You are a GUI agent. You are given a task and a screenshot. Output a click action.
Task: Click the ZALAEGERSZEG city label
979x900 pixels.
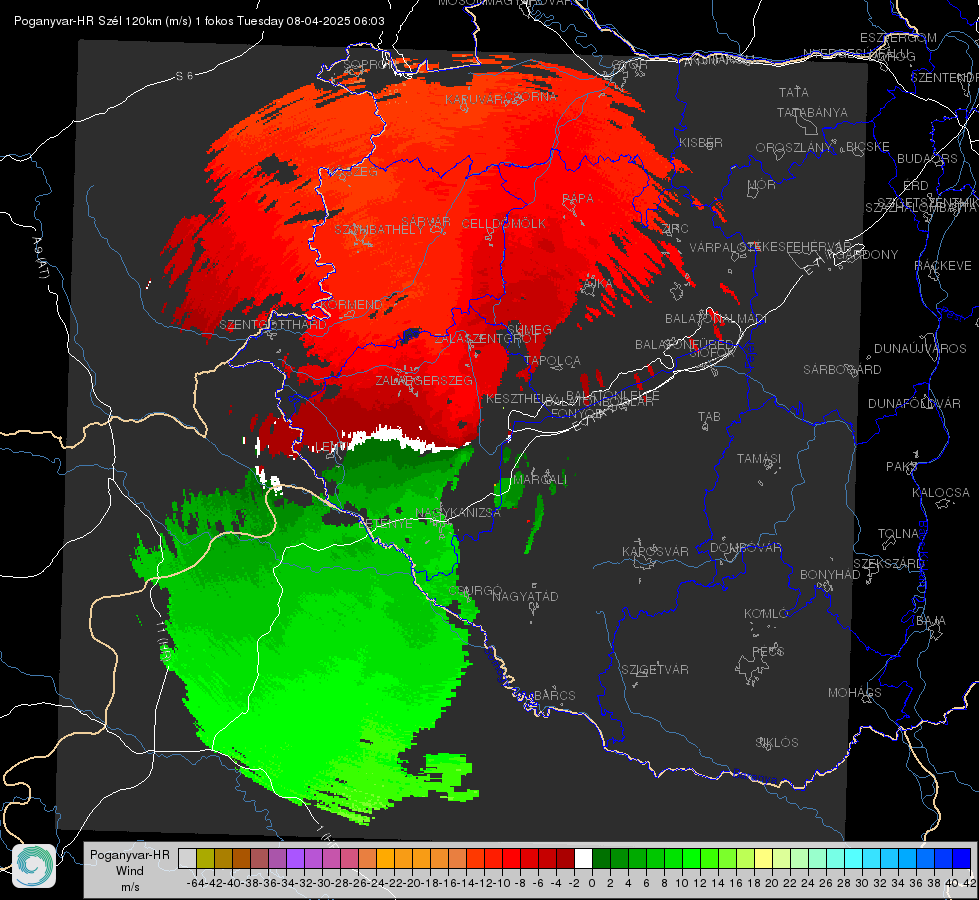(424, 380)
